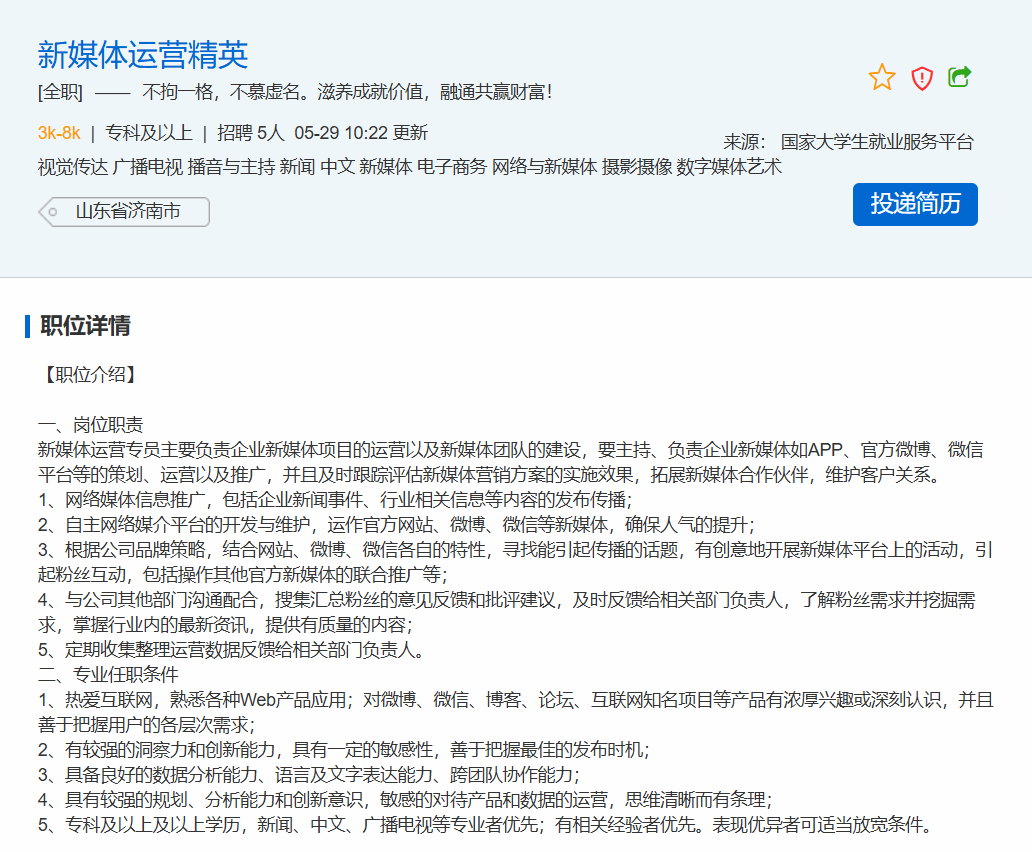Click the 3k-8k salary text
Image resolution: width=1032 pixels, height=852 pixels.
pos(59,133)
